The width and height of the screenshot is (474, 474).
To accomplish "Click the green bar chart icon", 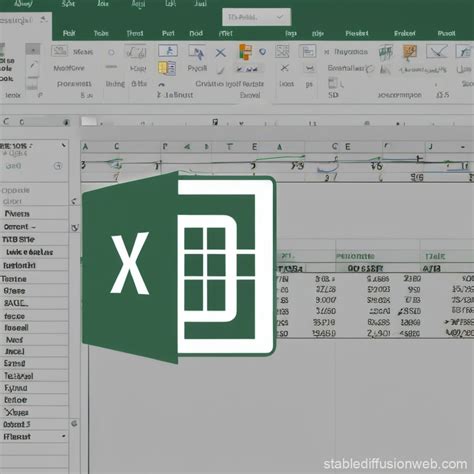I will (x=385, y=53).
